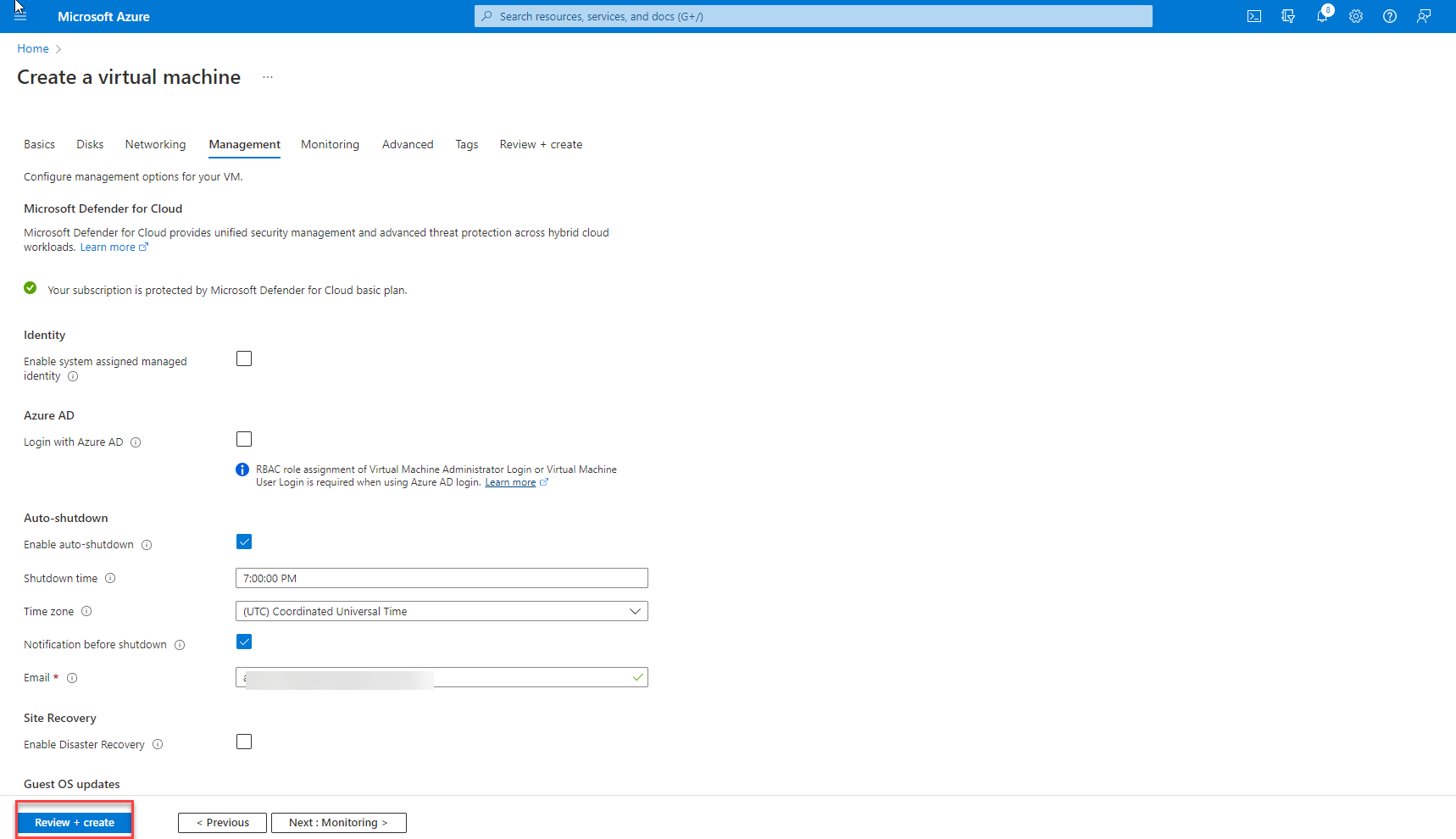The width and height of the screenshot is (1456, 839).
Task: Click Next : Monitoring button
Action: click(339, 823)
